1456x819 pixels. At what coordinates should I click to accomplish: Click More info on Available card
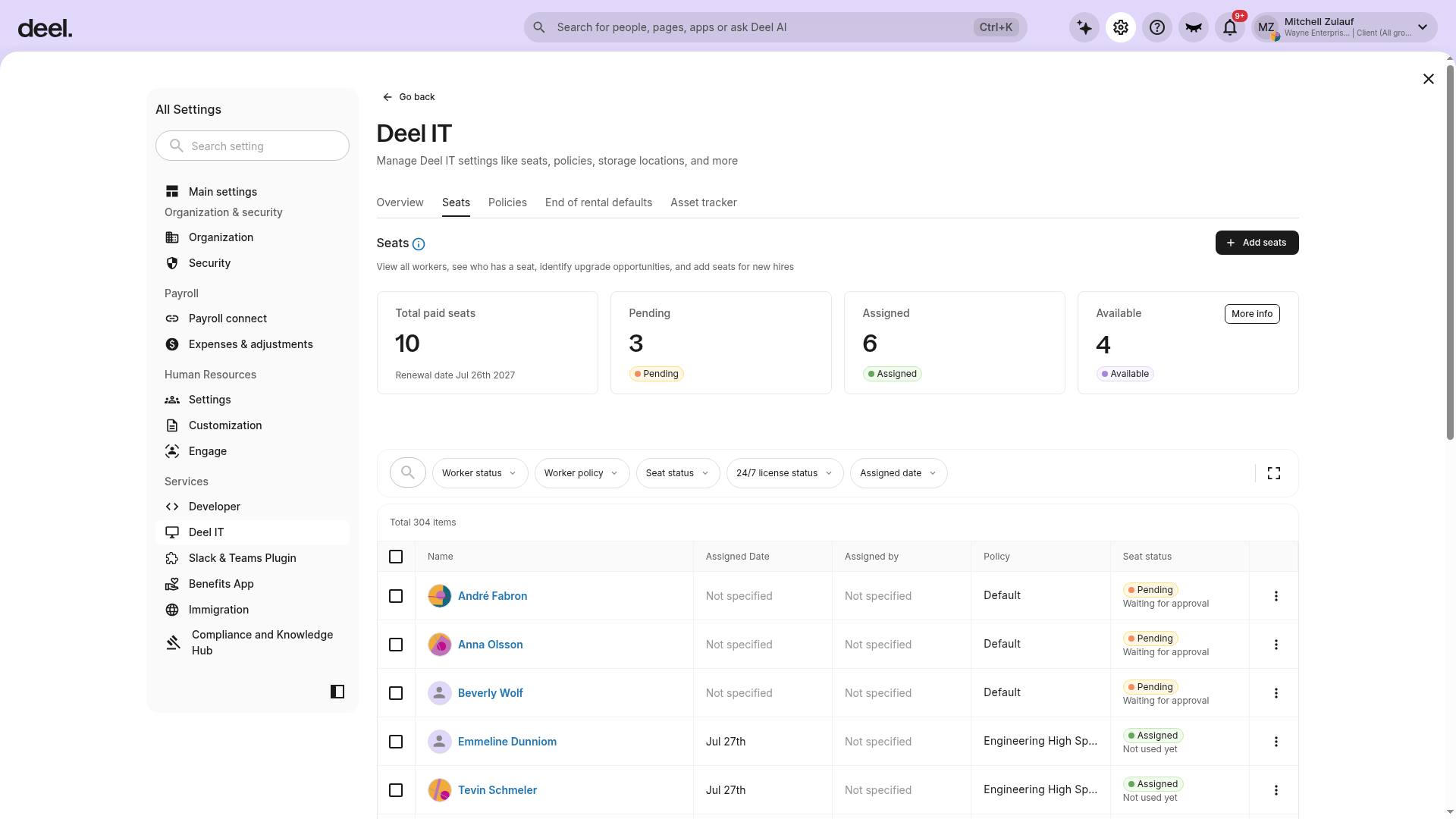[1252, 314]
